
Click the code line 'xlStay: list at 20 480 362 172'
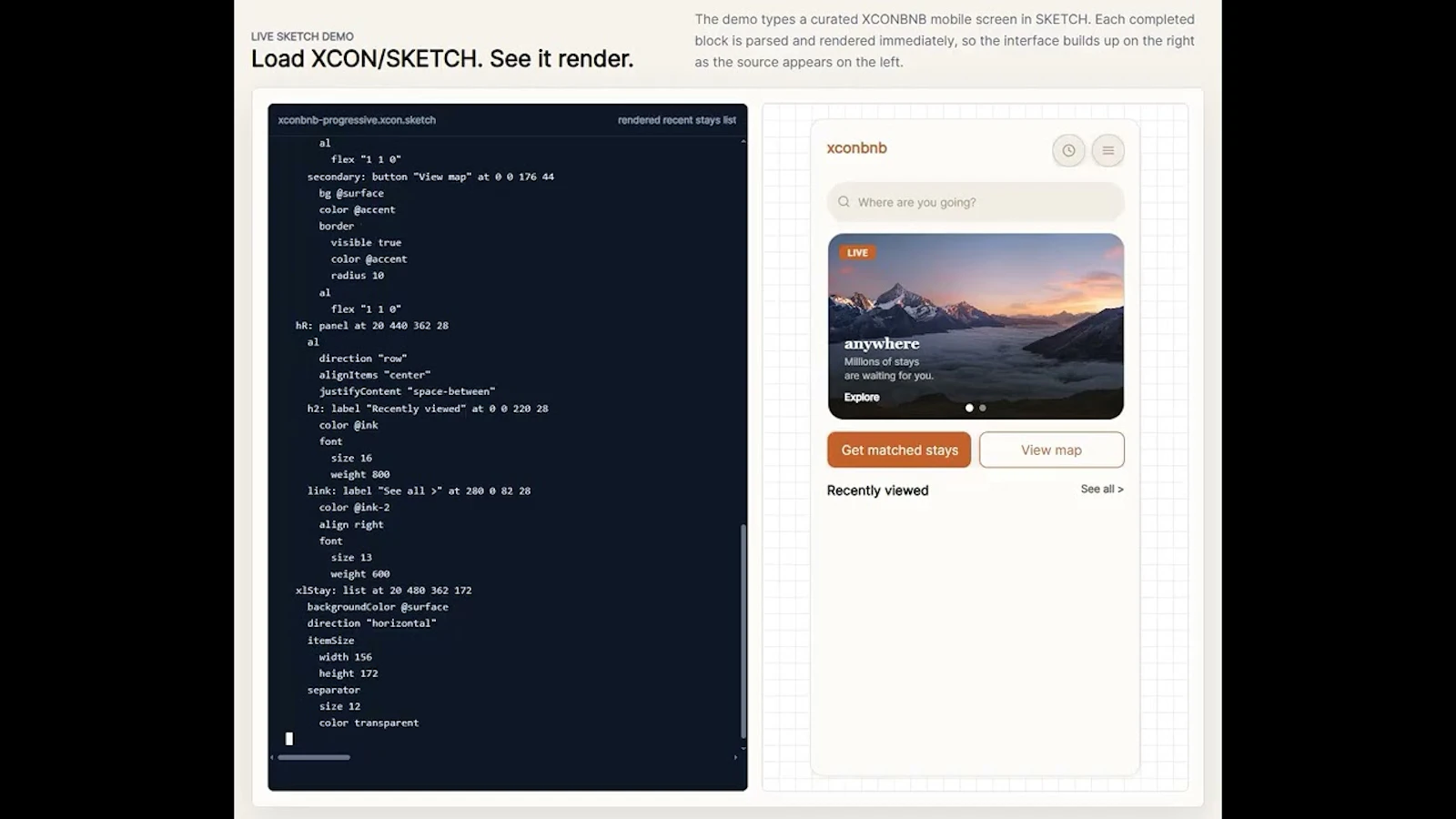(x=383, y=590)
